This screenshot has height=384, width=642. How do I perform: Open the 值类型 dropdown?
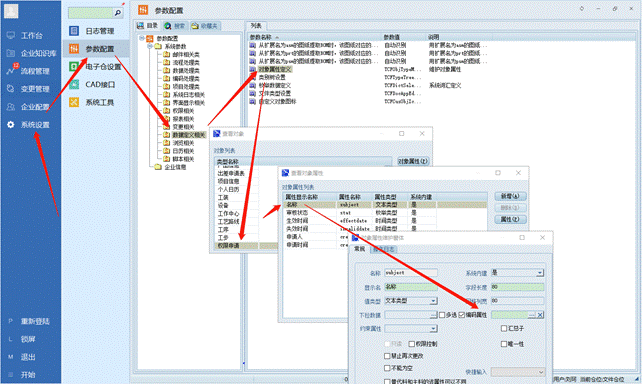pyautogui.click(x=433, y=301)
